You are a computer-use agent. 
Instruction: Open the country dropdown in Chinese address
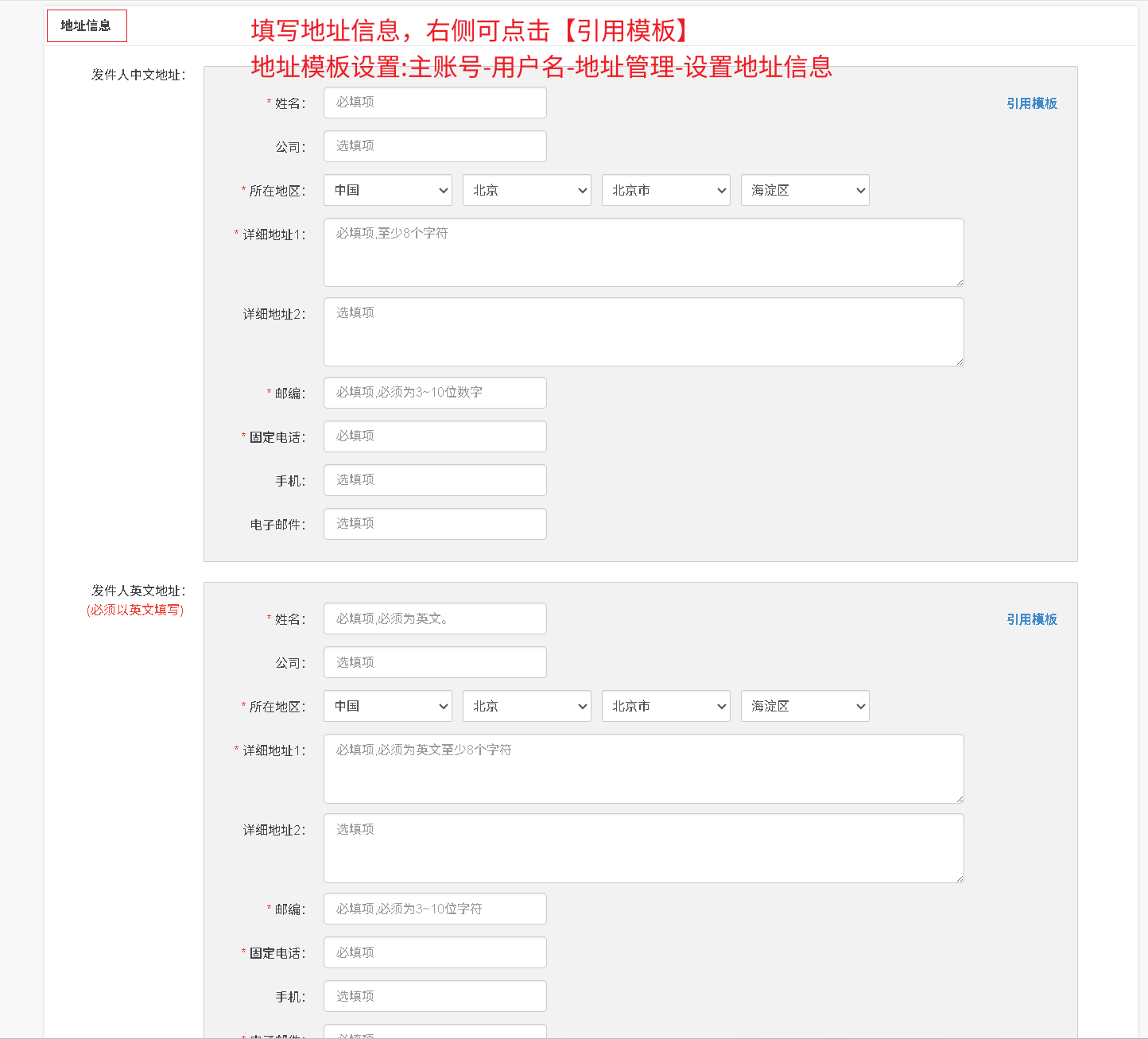pyautogui.click(x=387, y=190)
